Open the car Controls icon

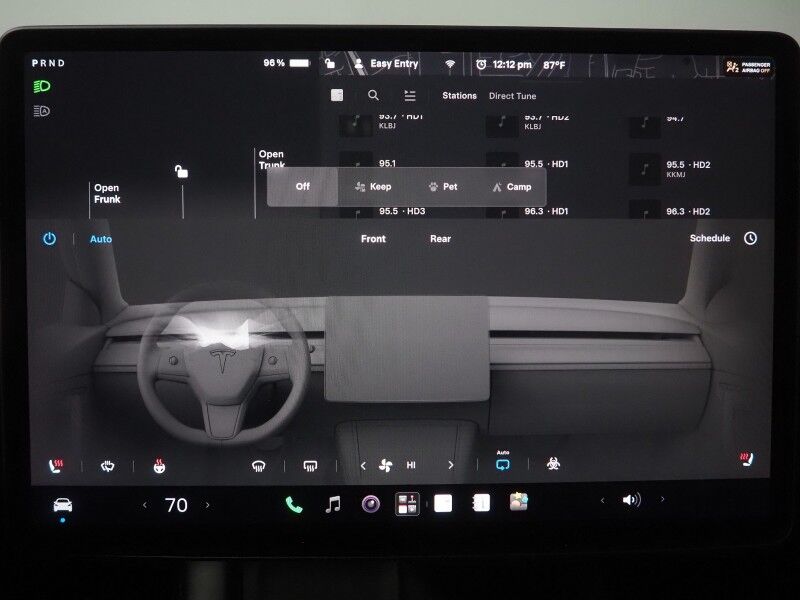point(63,505)
